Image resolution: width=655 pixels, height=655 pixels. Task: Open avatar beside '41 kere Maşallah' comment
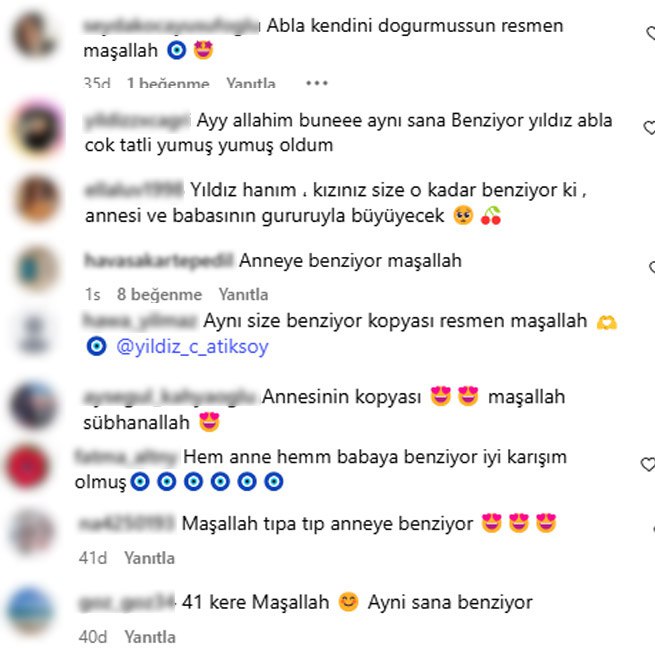click(x=30, y=610)
